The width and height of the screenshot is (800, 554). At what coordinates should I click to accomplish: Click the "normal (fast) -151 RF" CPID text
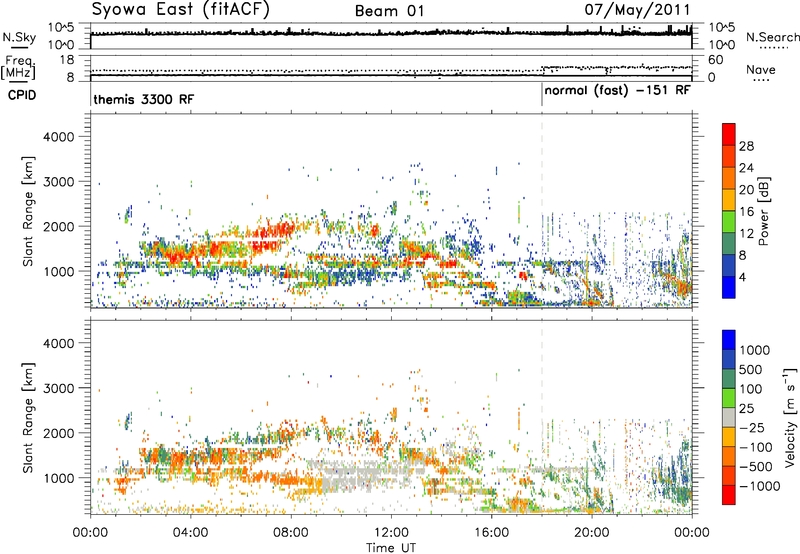click(x=617, y=91)
